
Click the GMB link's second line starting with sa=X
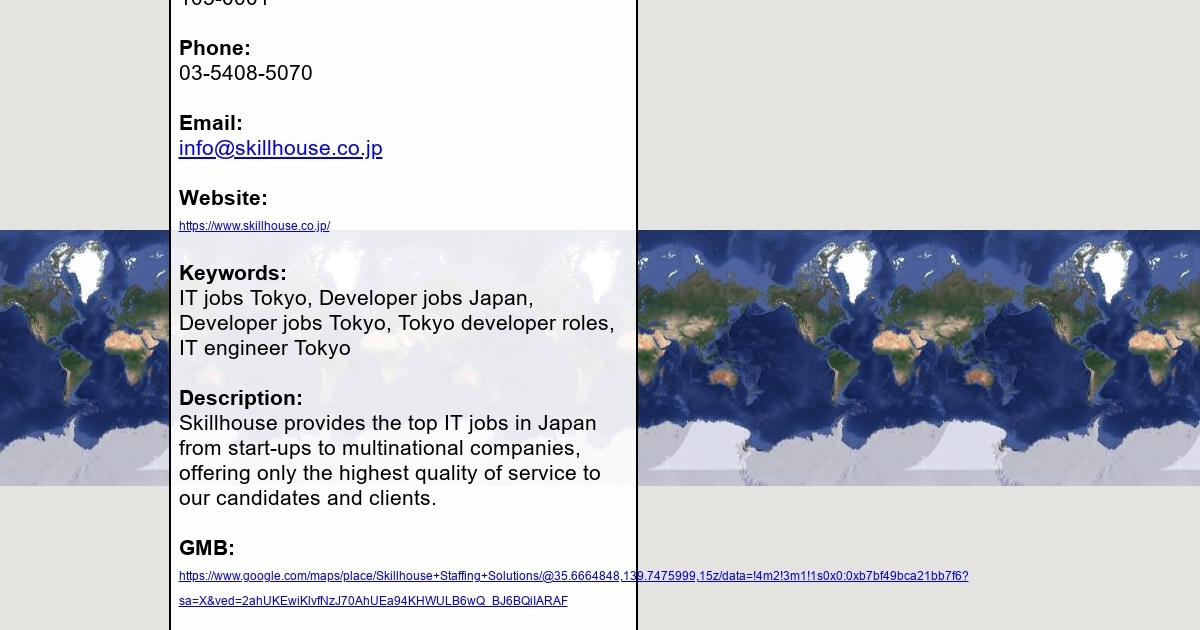pyautogui.click(x=373, y=601)
